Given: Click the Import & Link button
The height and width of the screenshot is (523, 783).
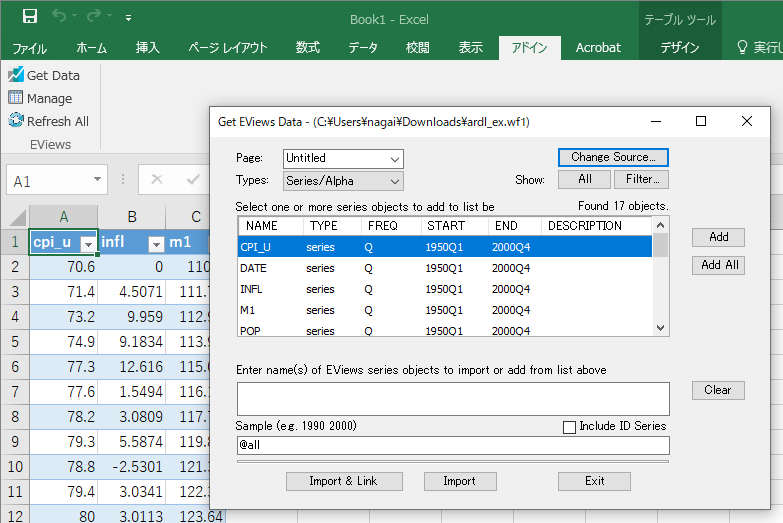Looking at the screenshot, I should pos(344,482).
